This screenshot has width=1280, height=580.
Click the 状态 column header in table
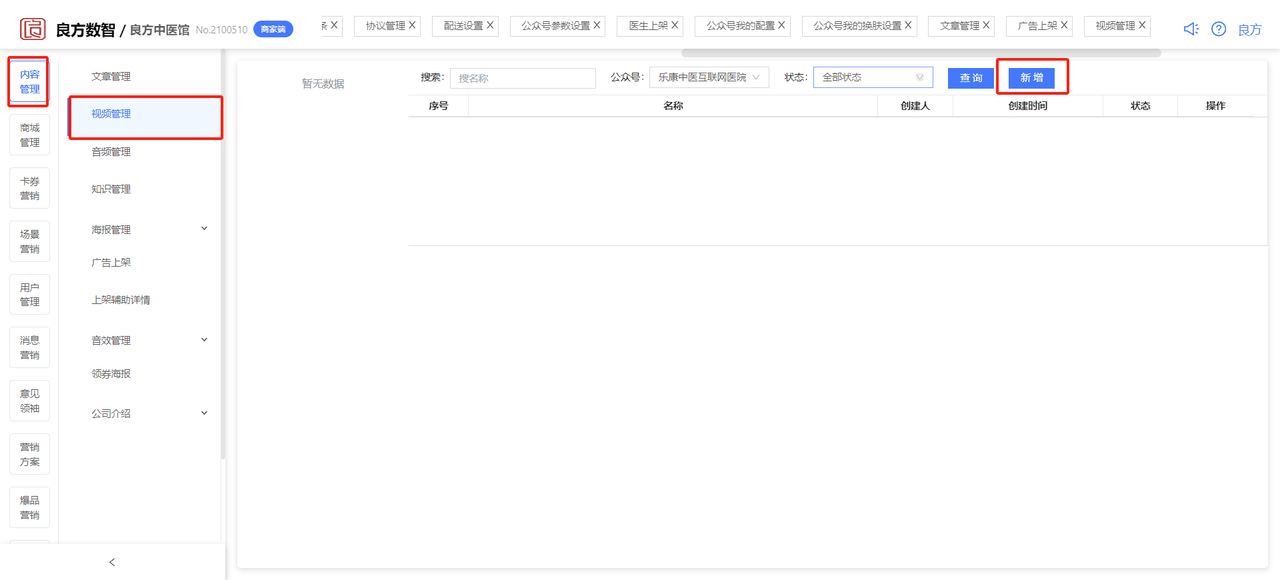click(x=1140, y=106)
